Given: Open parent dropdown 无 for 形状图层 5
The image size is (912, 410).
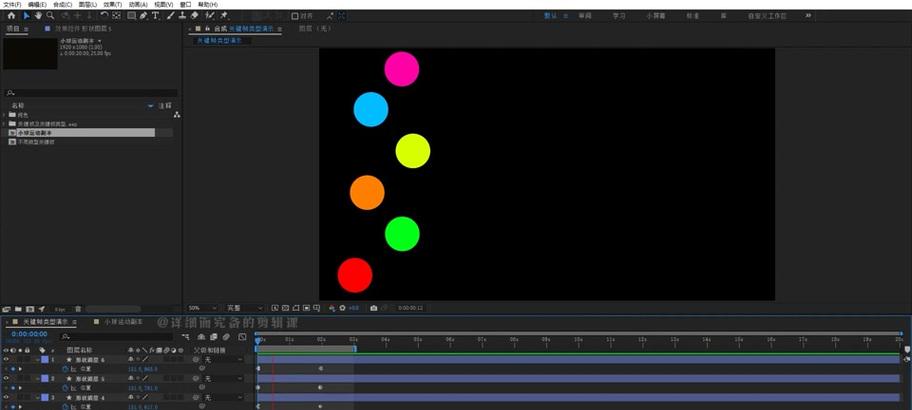Looking at the screenshot, I should click(x=223, y=379).
